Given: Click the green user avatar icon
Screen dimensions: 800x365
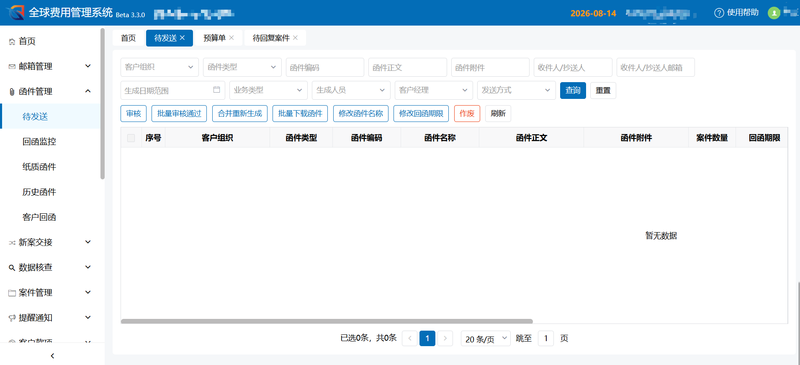Looking at the screenshot, I should [x=774, y=13].
